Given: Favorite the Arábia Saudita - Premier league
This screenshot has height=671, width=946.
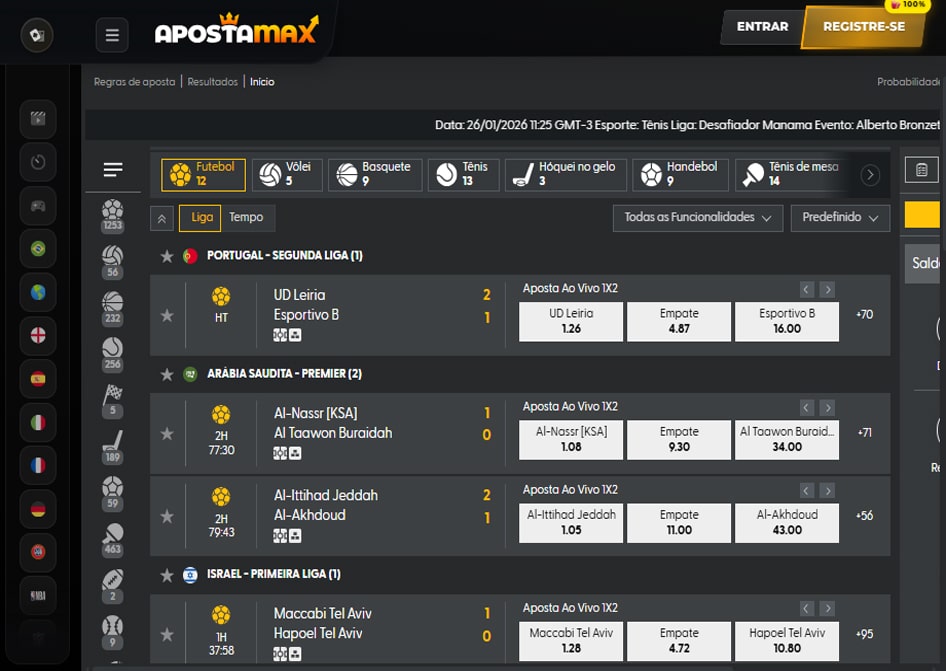Looking at the screenshot, I should click(167, 375).
